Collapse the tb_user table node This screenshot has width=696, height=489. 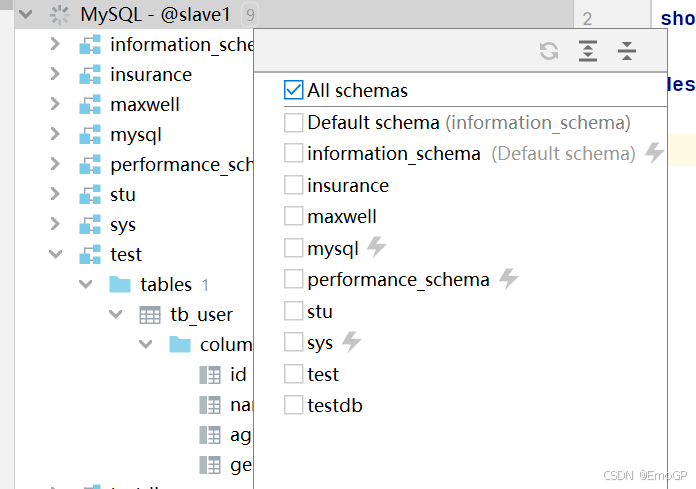[x=115, y=314]
